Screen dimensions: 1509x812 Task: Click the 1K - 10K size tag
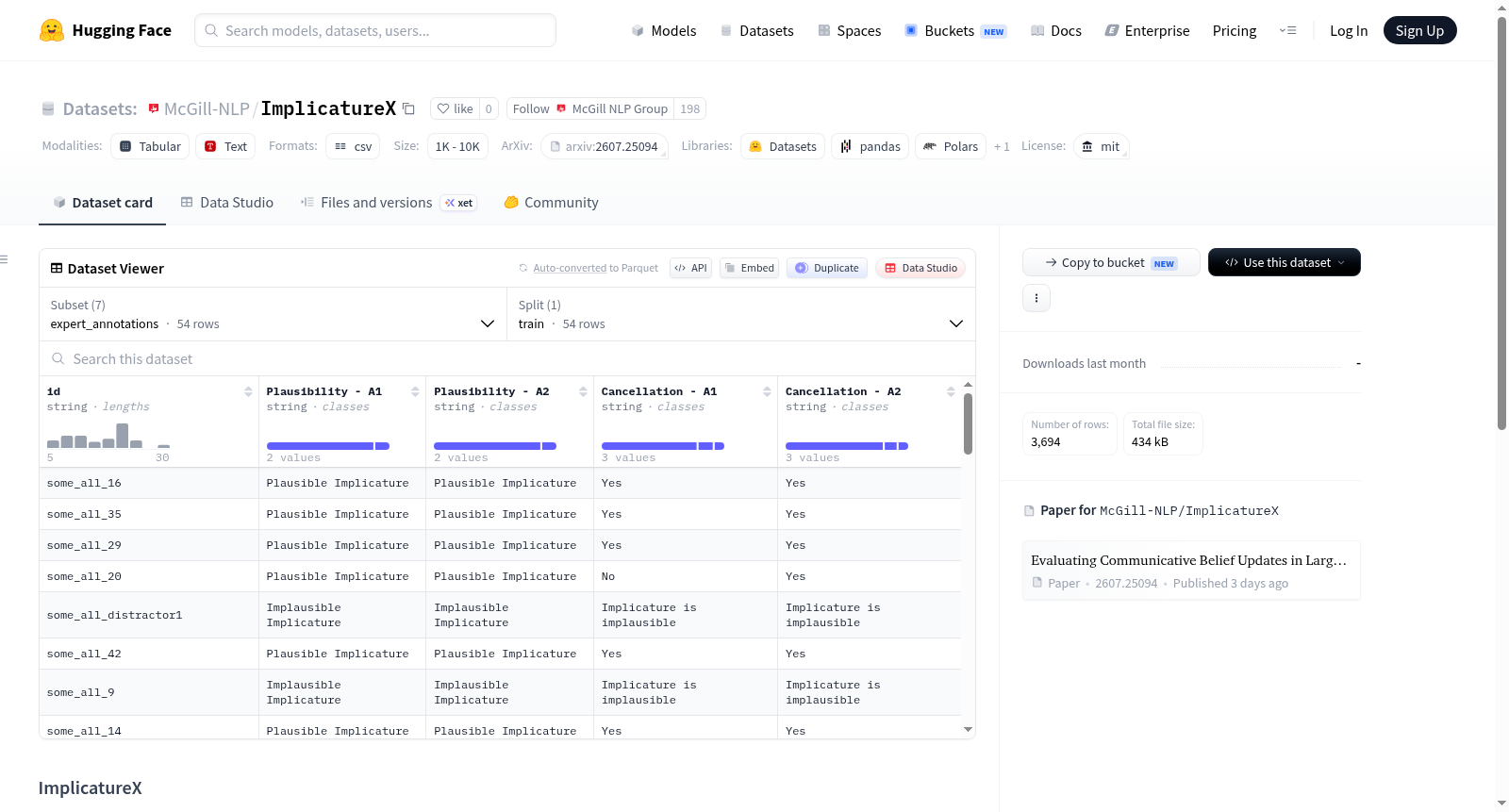pos(457,146)
